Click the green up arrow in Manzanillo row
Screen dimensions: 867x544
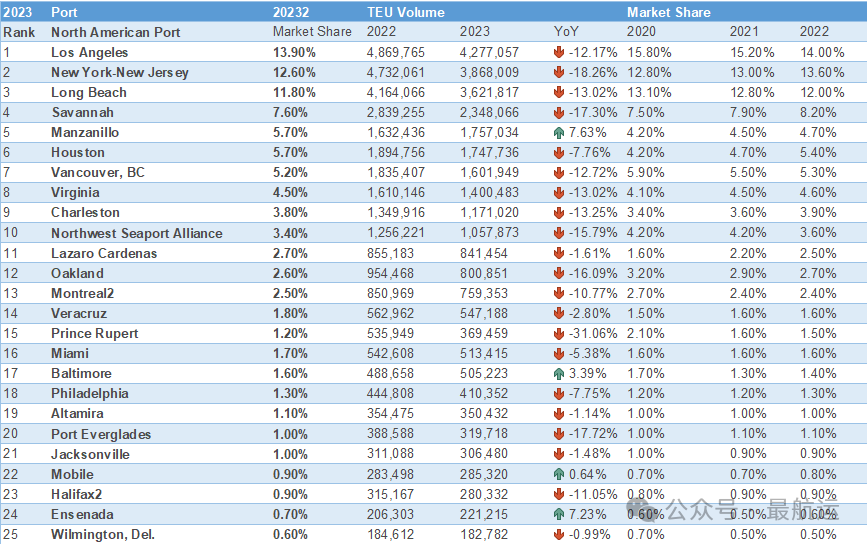coord(558,133)
